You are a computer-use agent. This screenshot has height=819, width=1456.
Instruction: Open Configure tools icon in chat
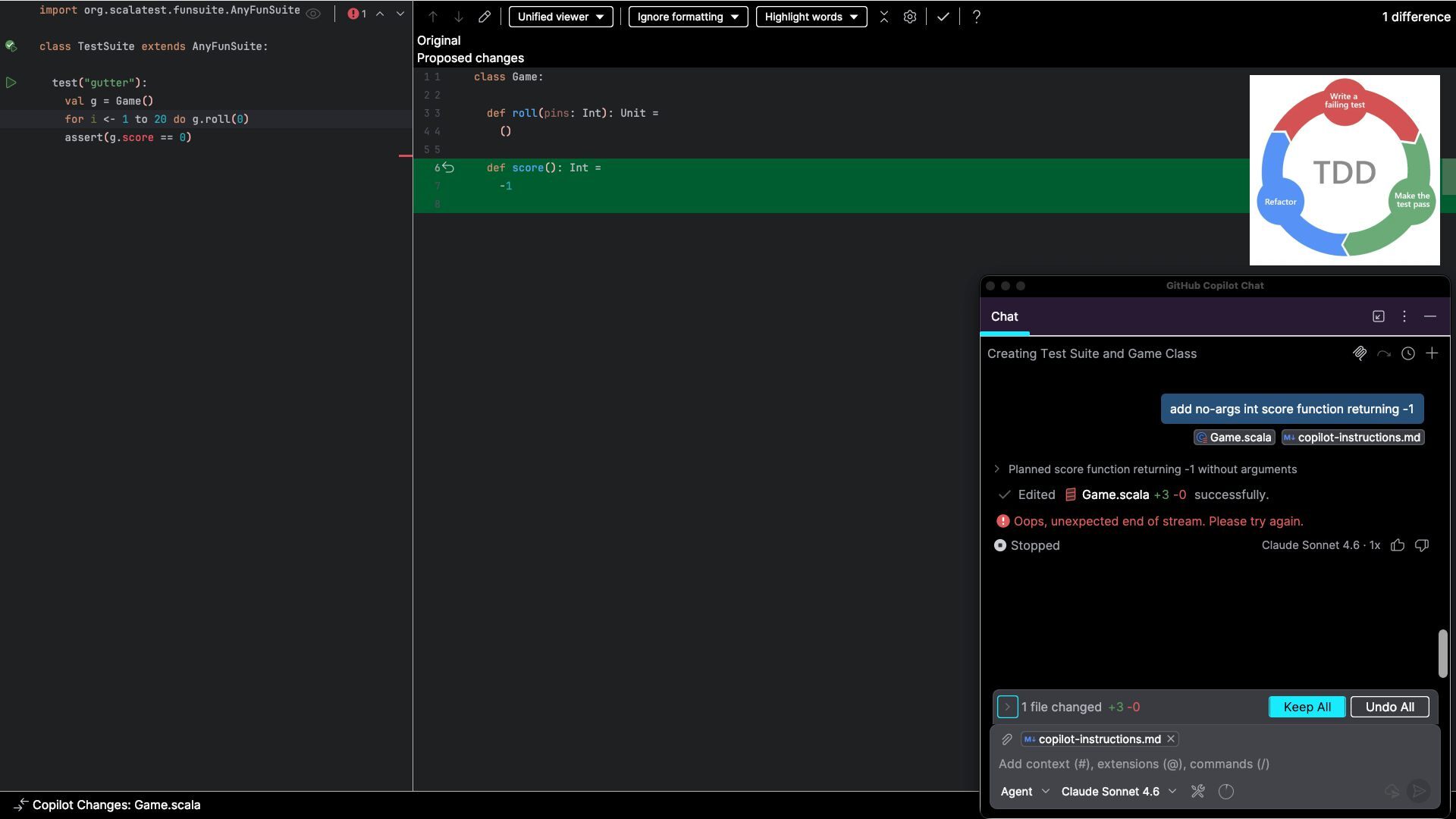click(1197, 792)
